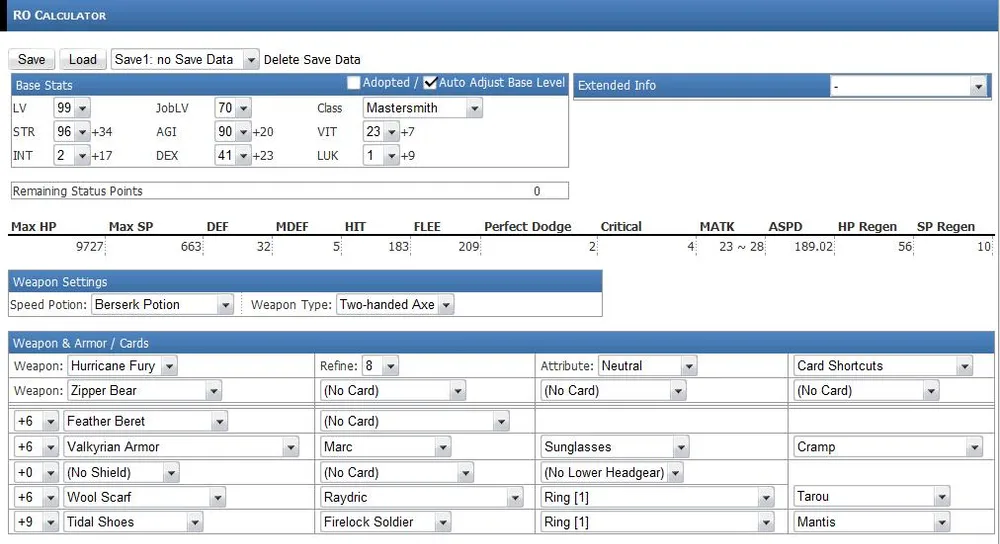The height and width of the screenshot is (544, 1000).
Task: Enable the Adopted checkbox
Action: [x=354, y=83]
